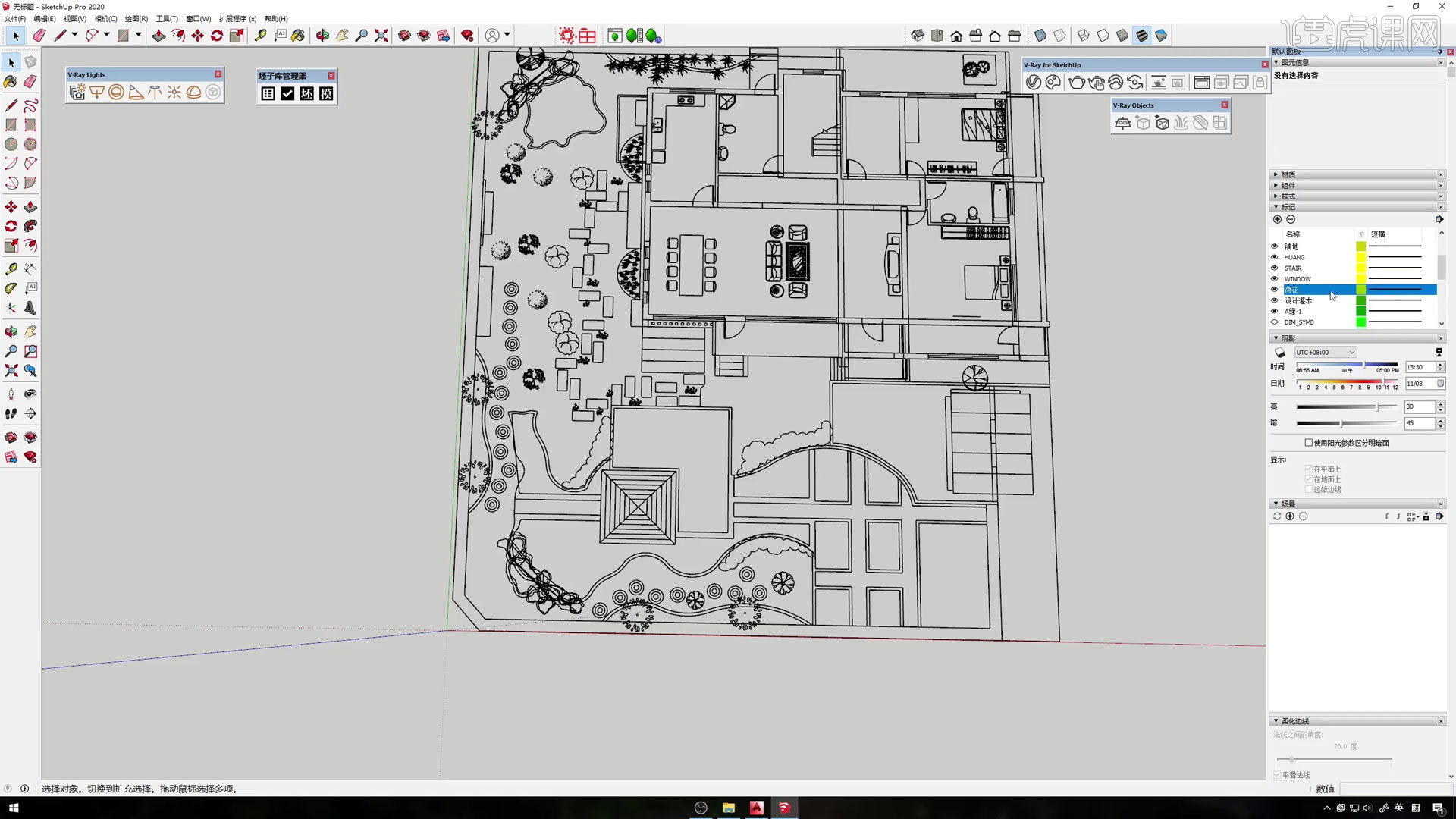1456x819 pixels.
Task: Toggle visibility of 荷花 tag
Action: 1274,290
